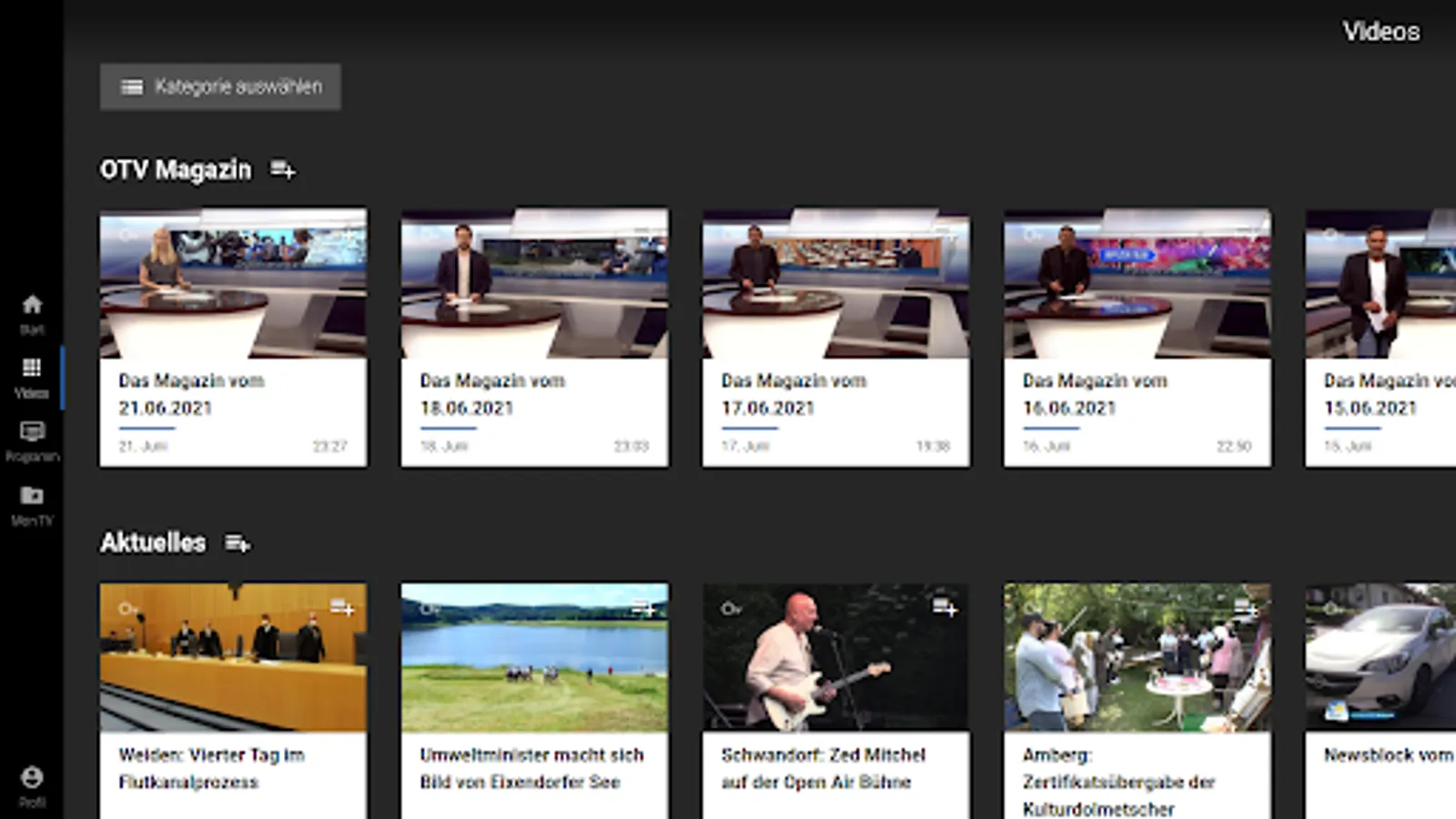1456x819 pixels.
Task: Add Umweltminister Eixendorfer See video to playlist
Action: point(643,607)
